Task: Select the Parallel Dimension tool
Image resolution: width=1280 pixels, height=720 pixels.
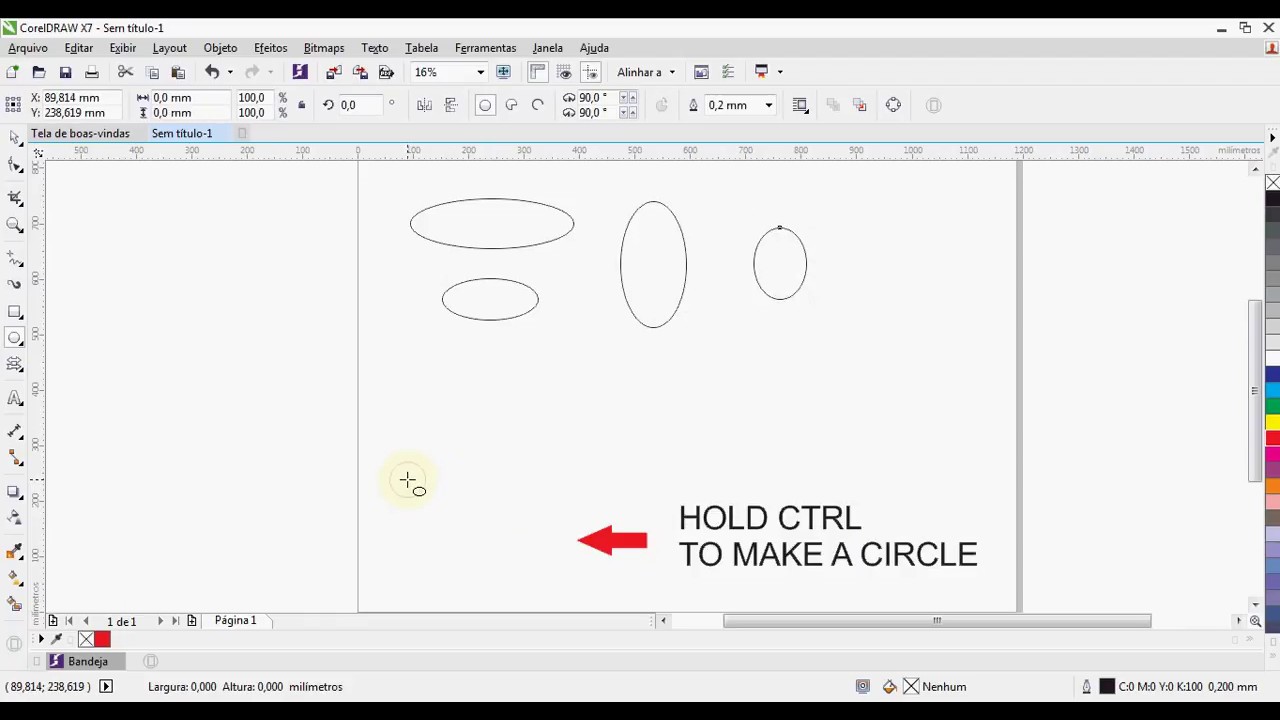Action: (14, 431)
